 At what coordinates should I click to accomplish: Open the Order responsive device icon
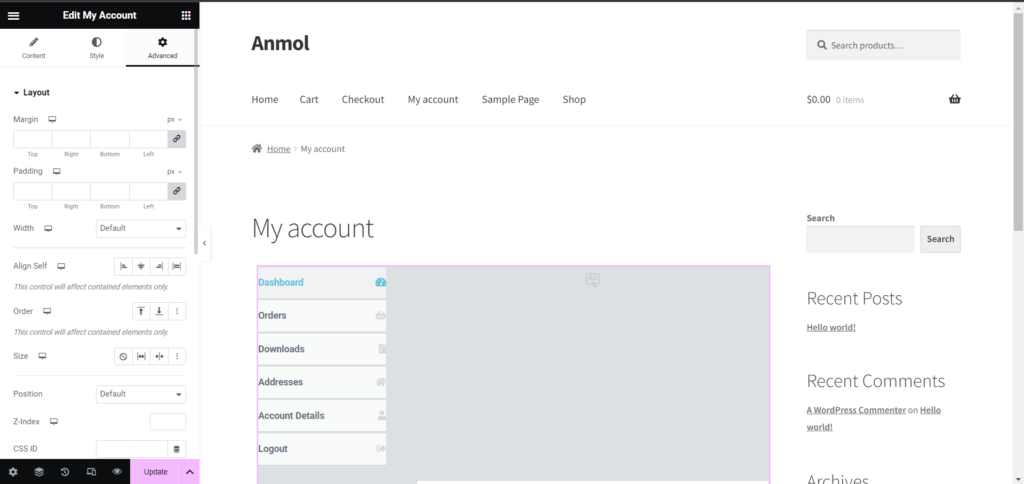pos(47,311)
